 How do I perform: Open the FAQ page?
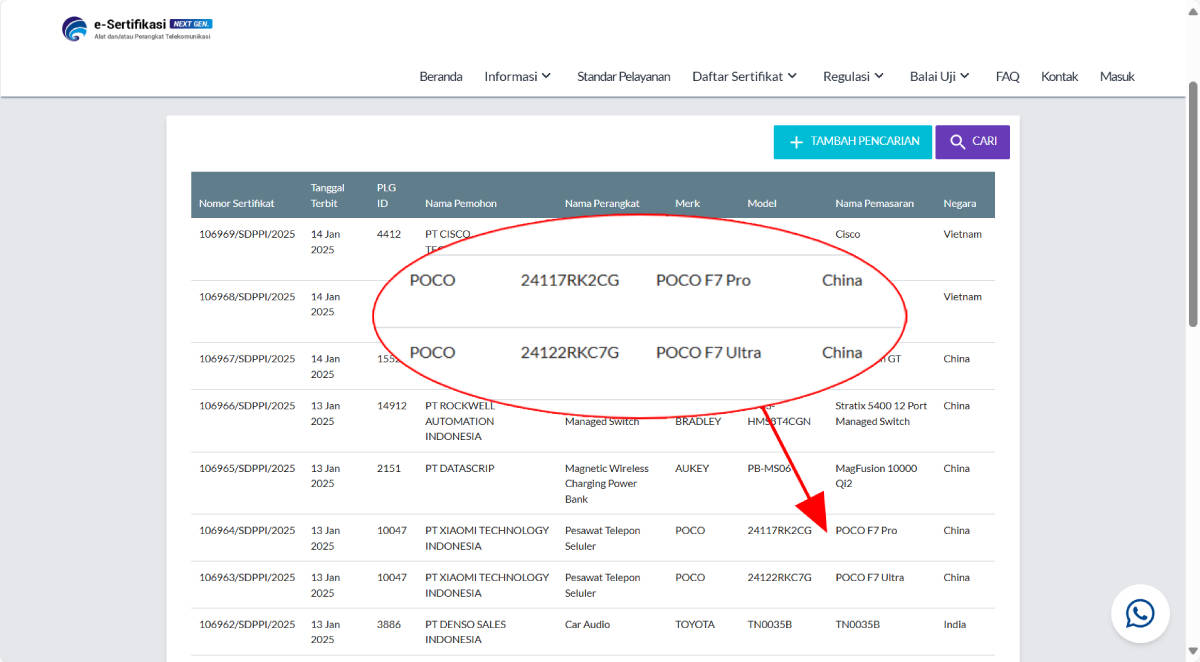pos(1008,76)
